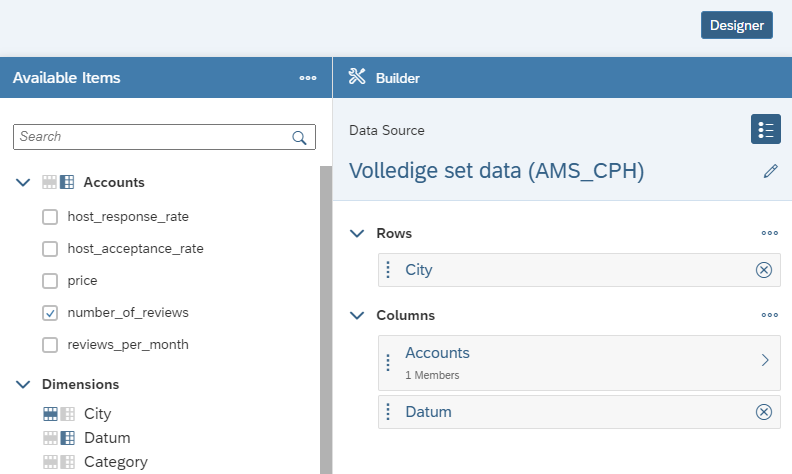Click the Designer button
This screenshot has width=792, height=474.
pos(736,25)
